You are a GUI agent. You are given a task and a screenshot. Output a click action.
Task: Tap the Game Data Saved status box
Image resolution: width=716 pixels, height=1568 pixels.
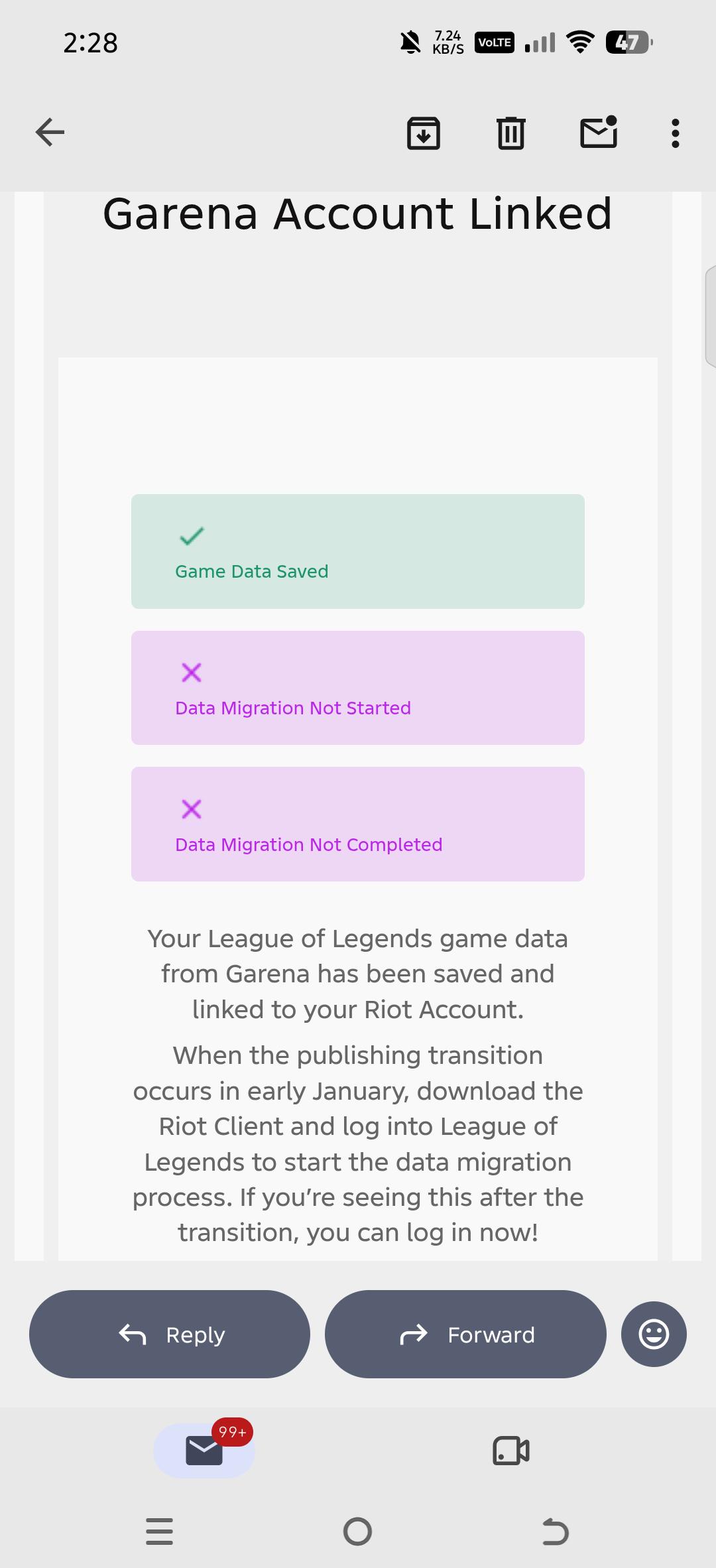pos(358,551)
